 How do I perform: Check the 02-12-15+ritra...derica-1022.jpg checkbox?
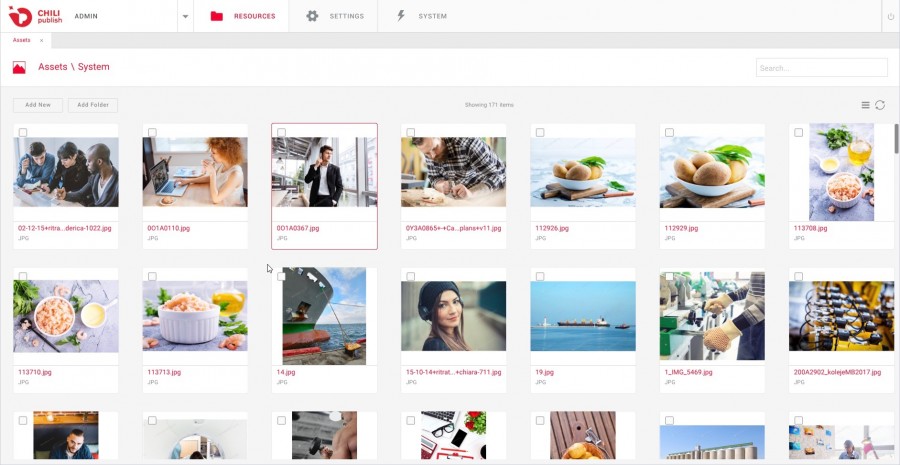(x=23, y=133)
